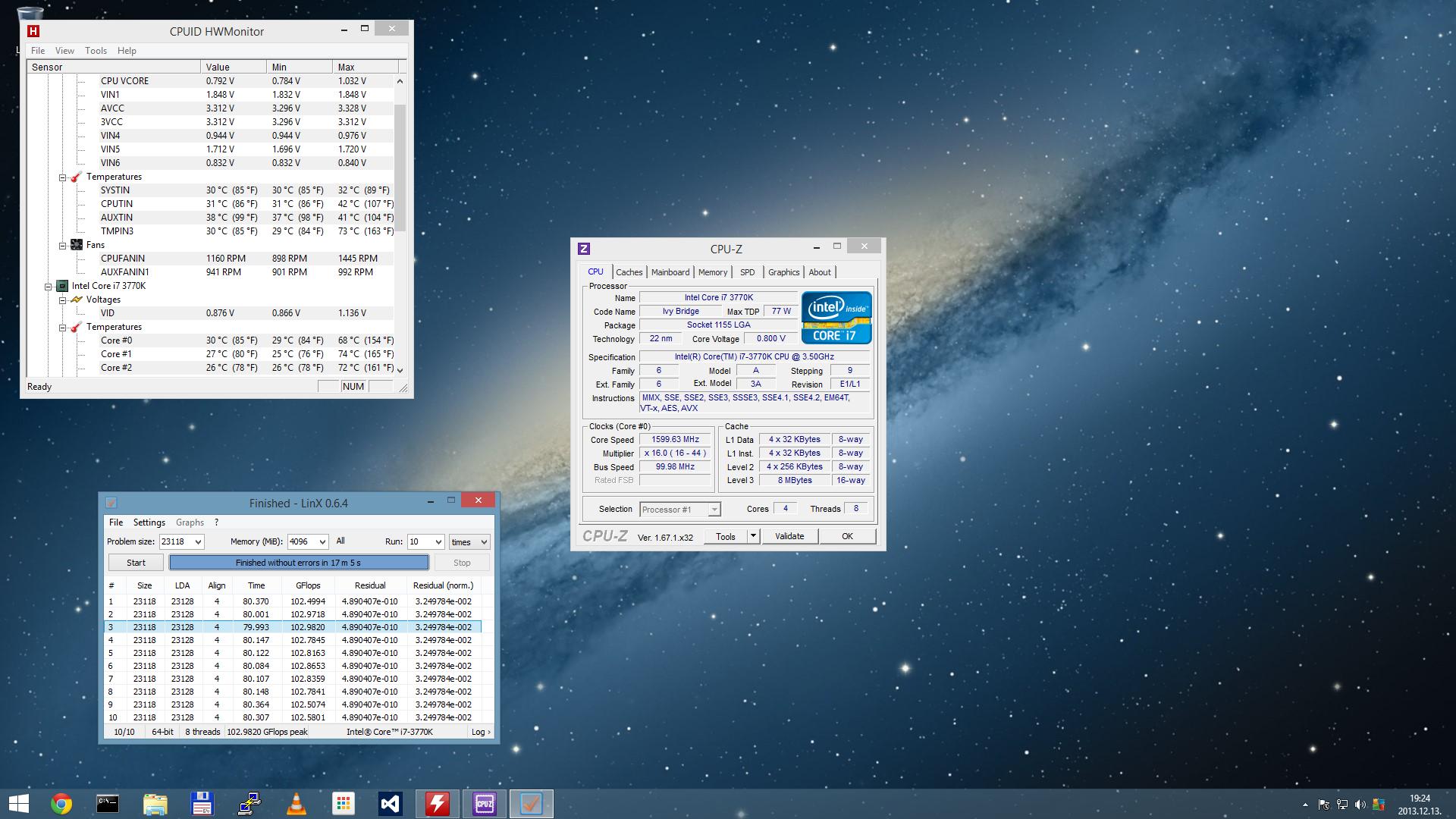Launch VLC media player from taskbar

point(297,804)
